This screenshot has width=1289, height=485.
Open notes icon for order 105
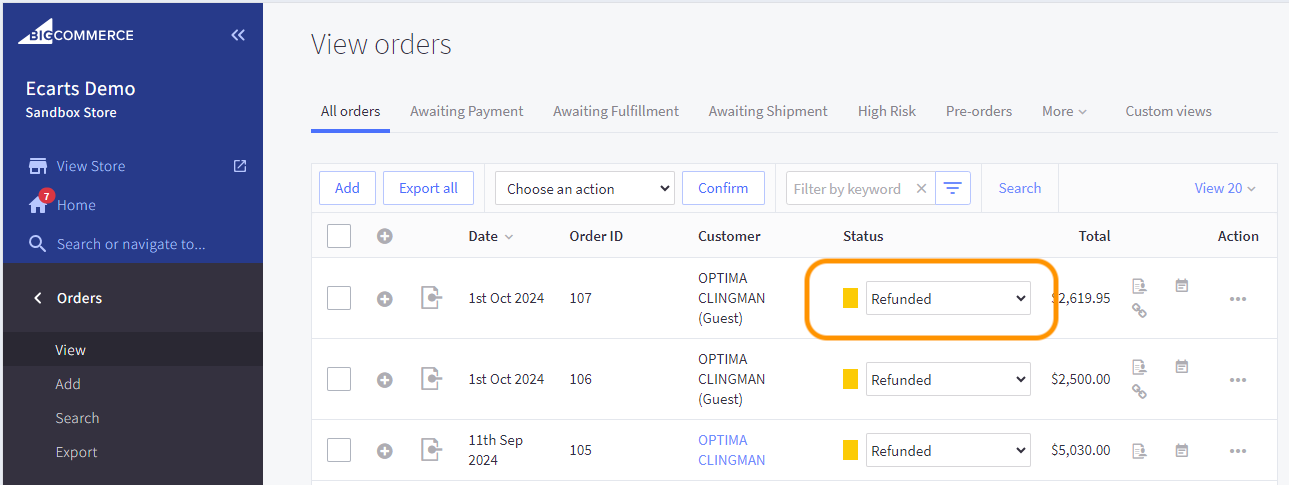pyautogui.click(x=1182, y=451)
